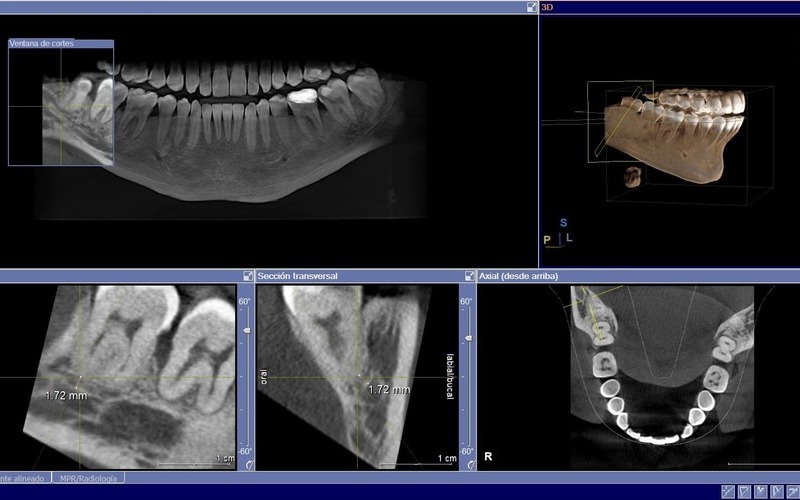800x500 pixels.
Task: Adjust tangential view angle slider handle
Action: point(245,329)
